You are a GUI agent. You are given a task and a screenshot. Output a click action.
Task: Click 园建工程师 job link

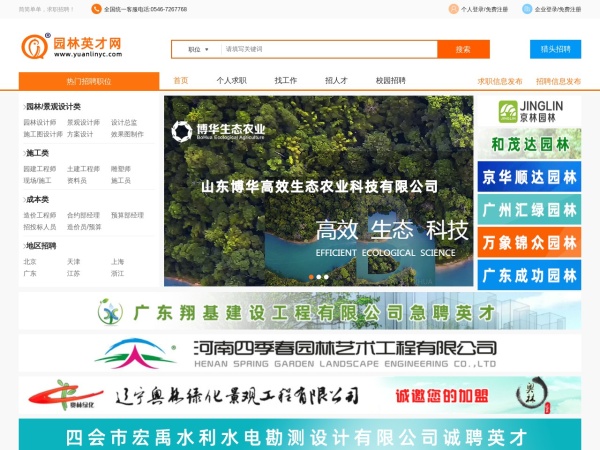tap(40, 169)
